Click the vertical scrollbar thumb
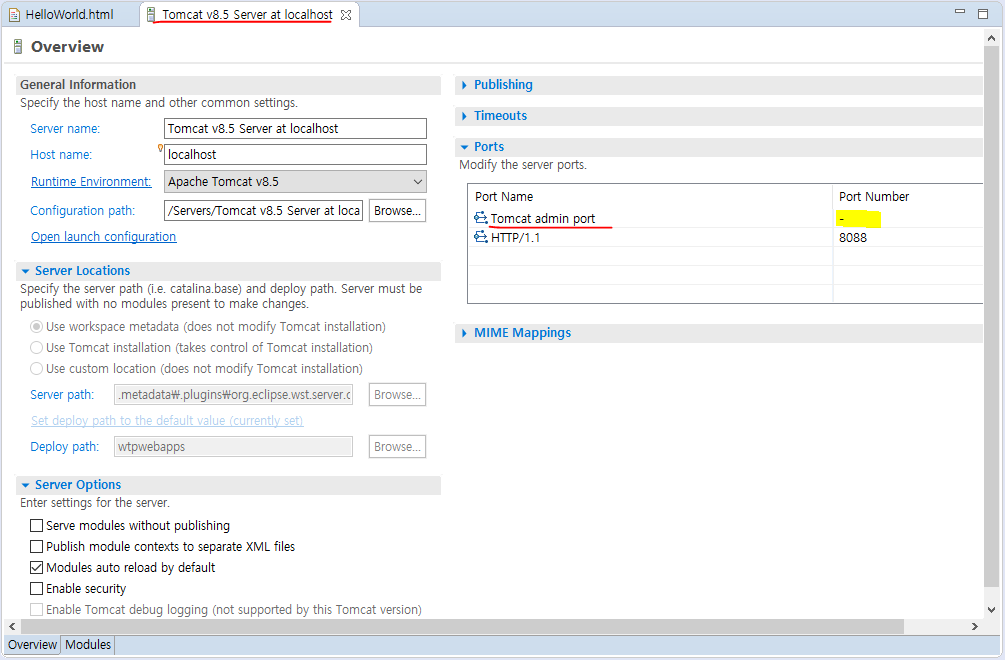Image resolution: width=1005 pixels, height=660 pixels. tap(991, 316)
